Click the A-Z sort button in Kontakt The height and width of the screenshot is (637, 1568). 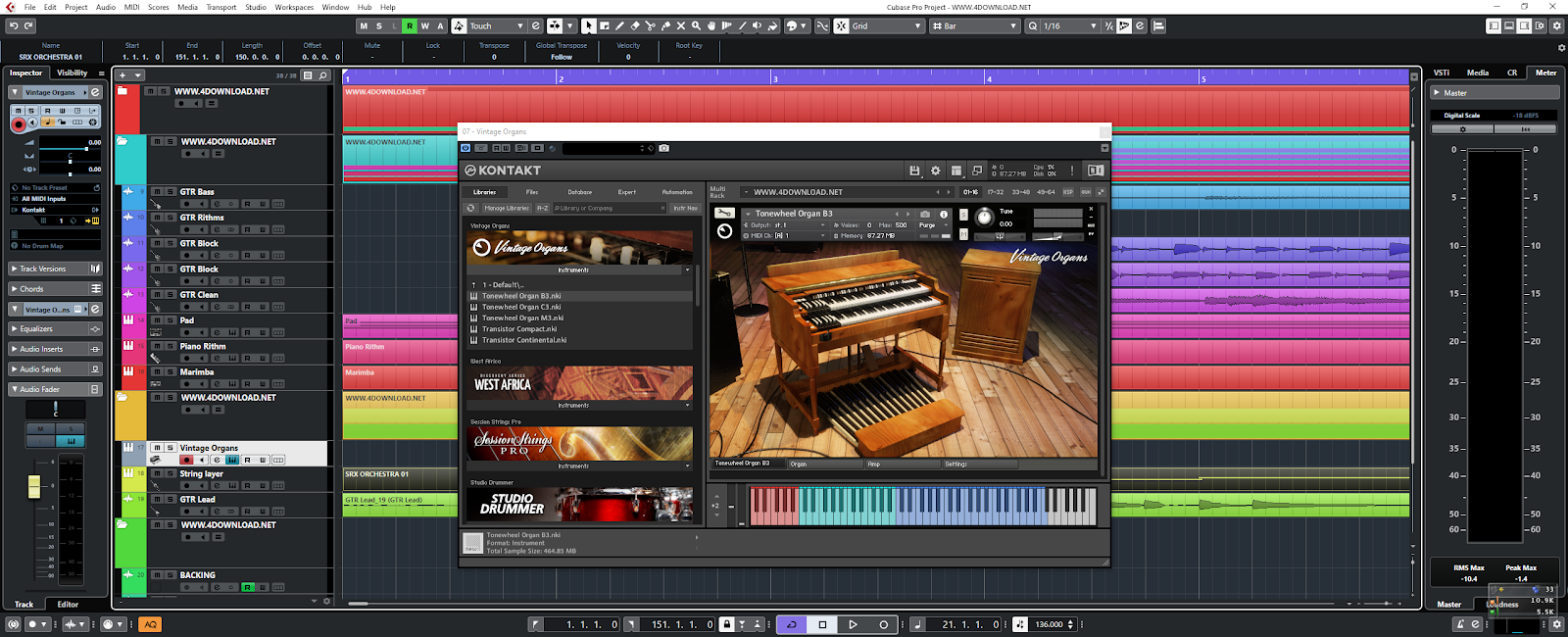click(x=542, y=208)
